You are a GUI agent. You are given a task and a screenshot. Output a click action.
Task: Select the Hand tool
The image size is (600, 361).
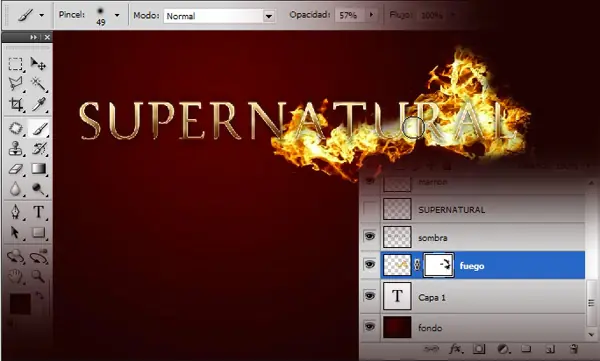tap(15, 276)
